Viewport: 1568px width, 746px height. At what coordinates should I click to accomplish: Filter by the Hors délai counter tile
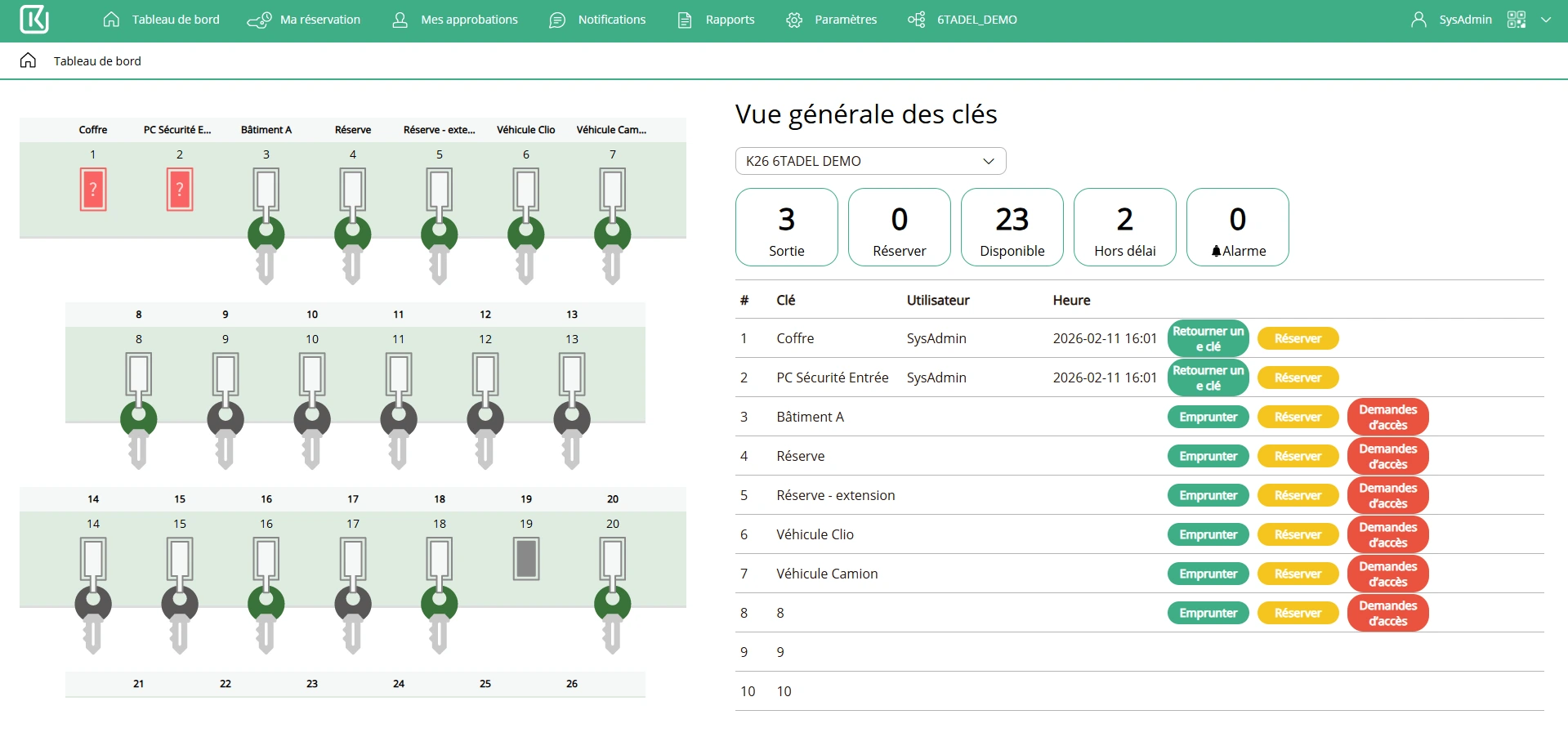point(1124,227)
